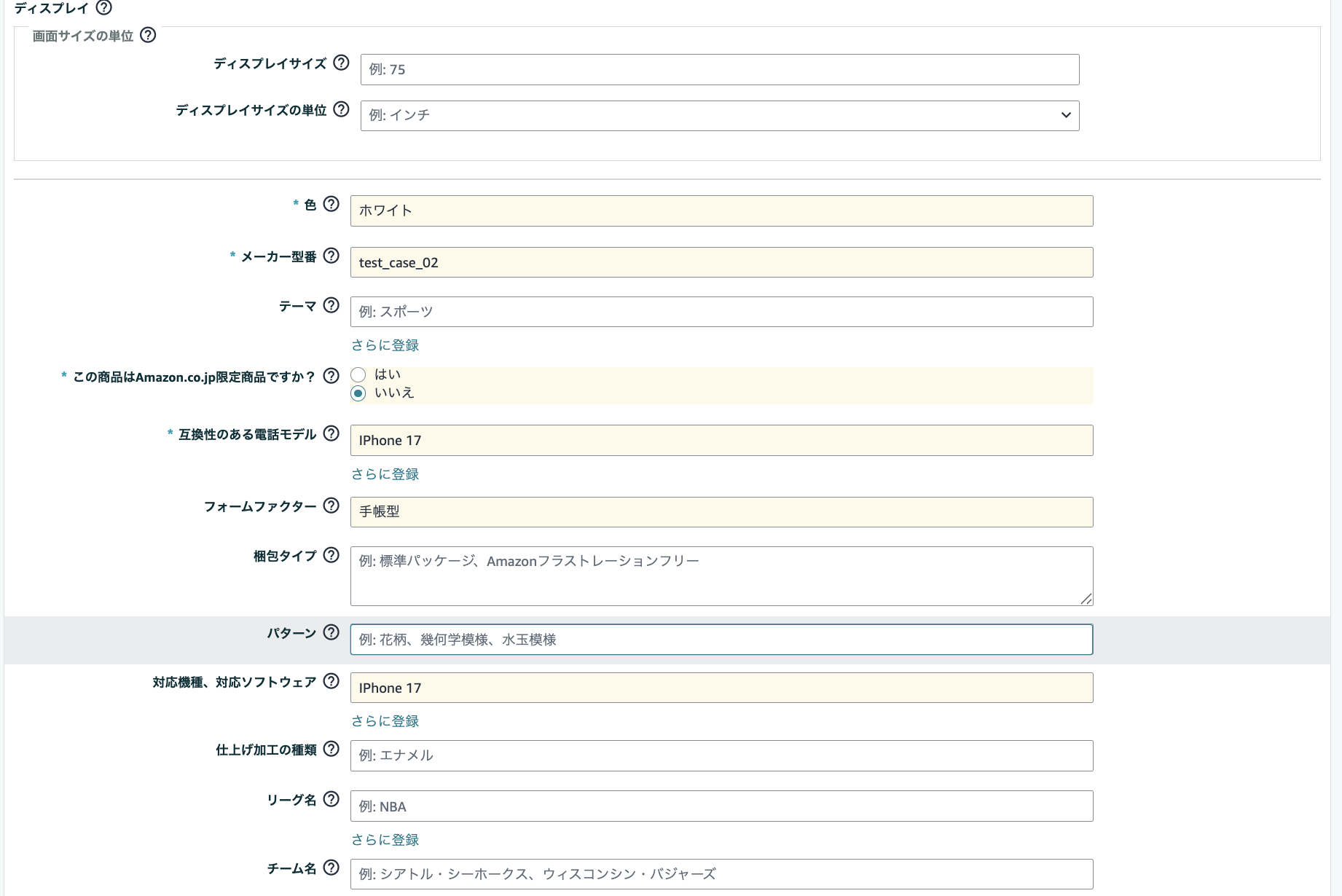Click help icon next to パターン
The height and width of the screenshot is (896, 1342).
click(331, 632)
